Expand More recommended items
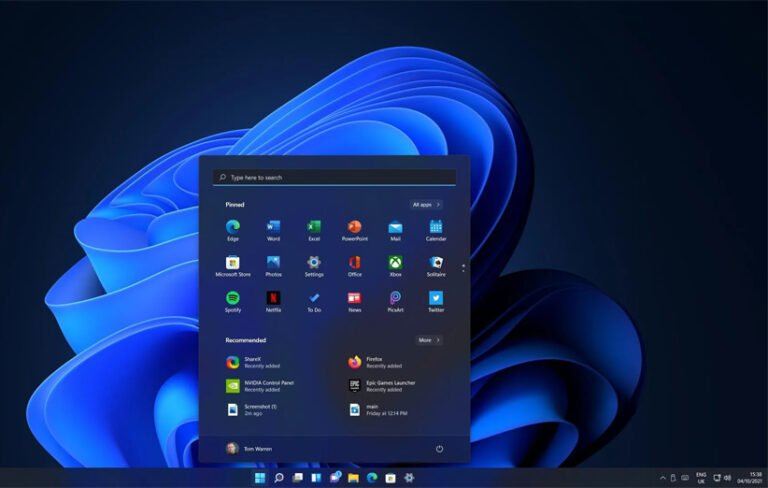 coord(429,340)
